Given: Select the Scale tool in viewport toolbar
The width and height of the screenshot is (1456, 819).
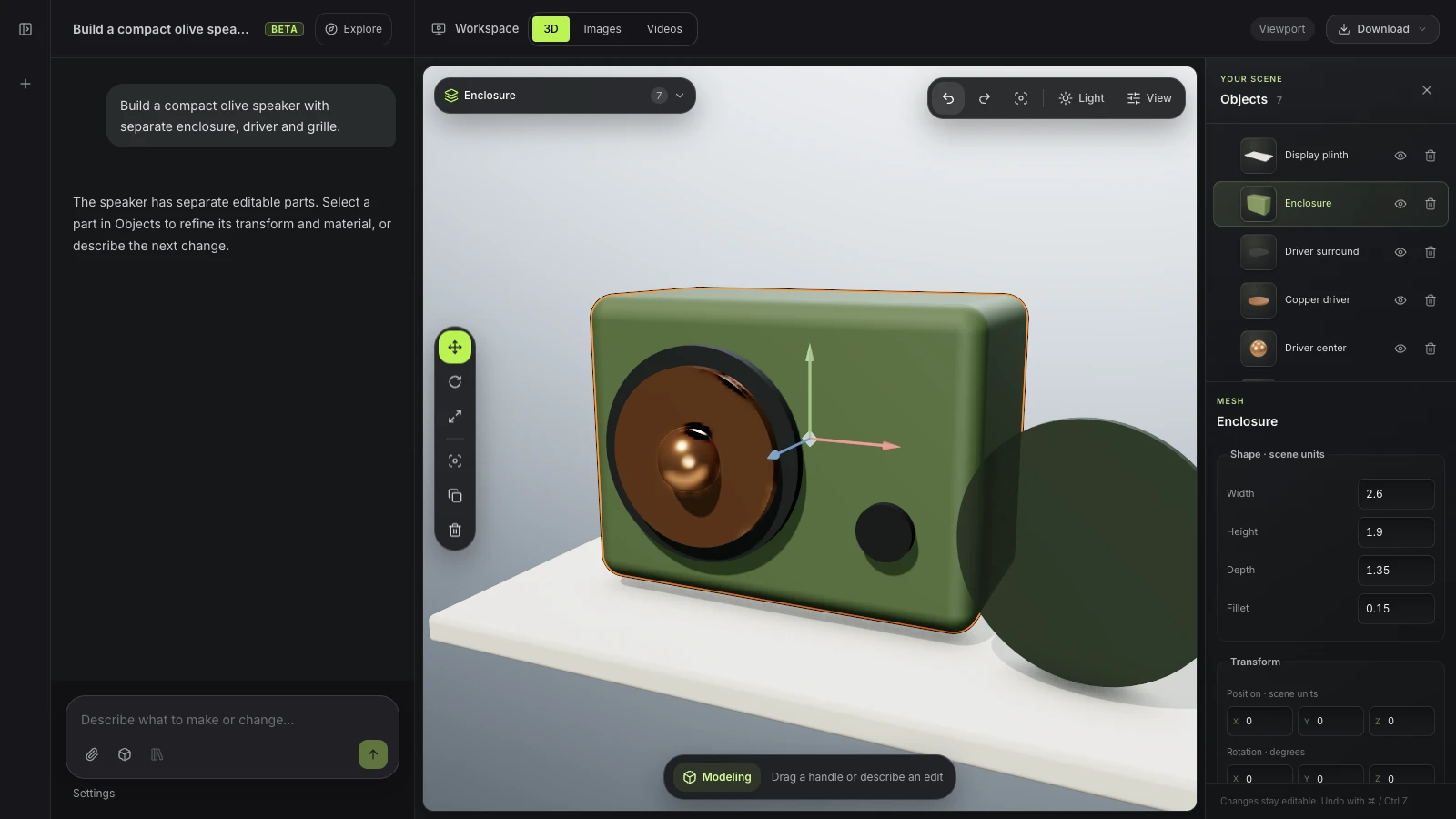Looking at the screenshot, I should (x=455, y=417).
